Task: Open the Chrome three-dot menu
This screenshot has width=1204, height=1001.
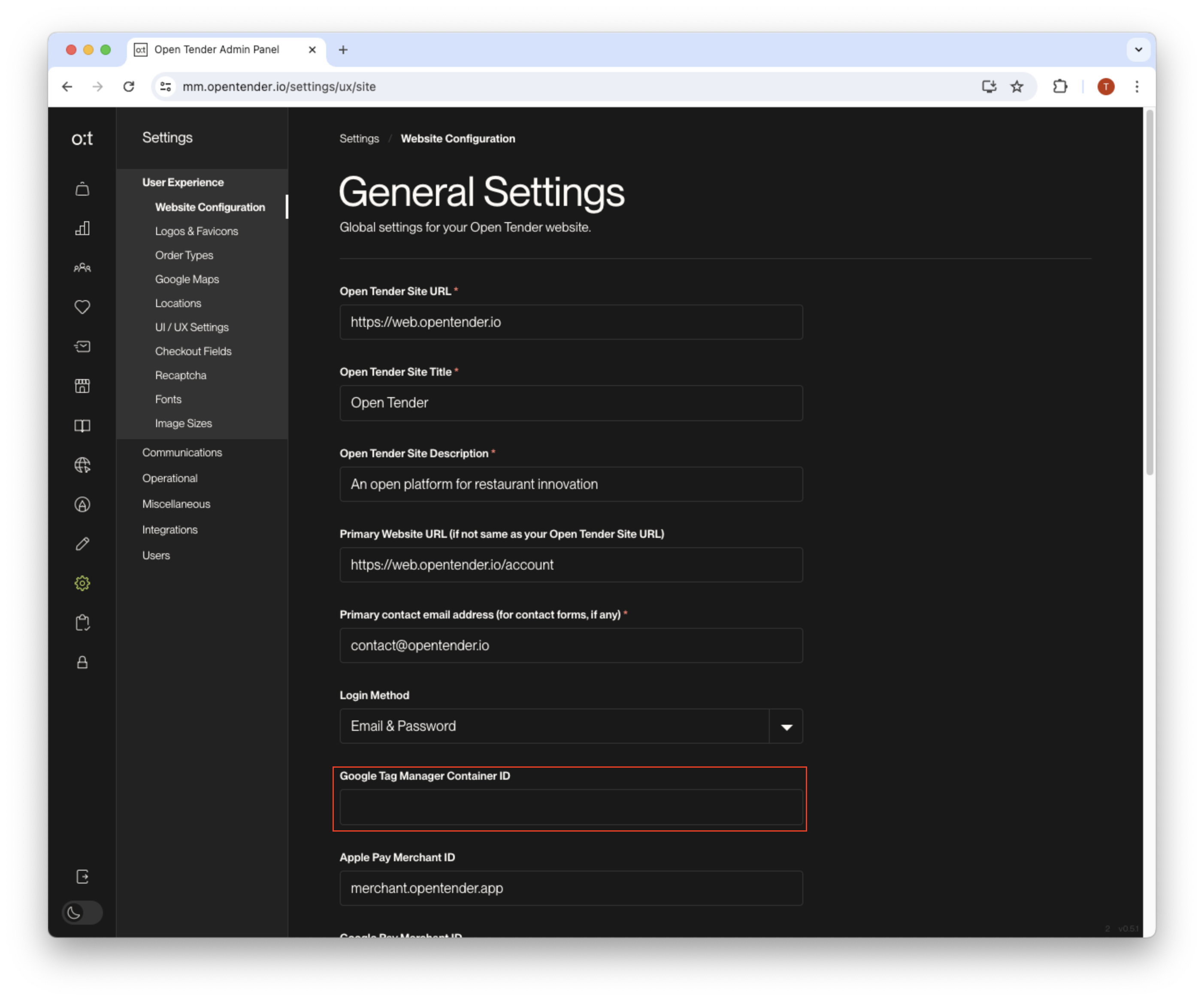Action: click(x=1137, y=87)
